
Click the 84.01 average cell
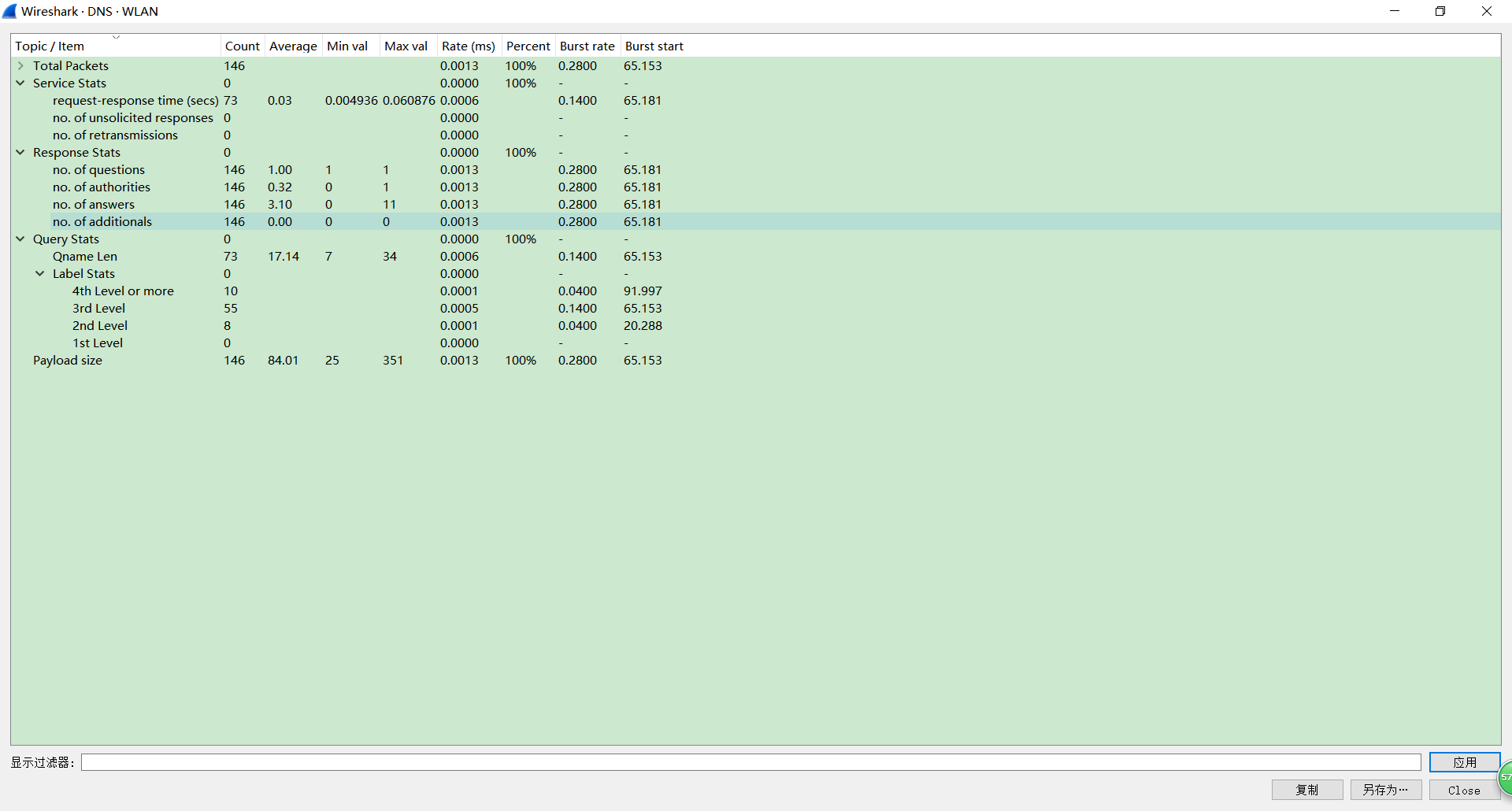coord(283,361)
